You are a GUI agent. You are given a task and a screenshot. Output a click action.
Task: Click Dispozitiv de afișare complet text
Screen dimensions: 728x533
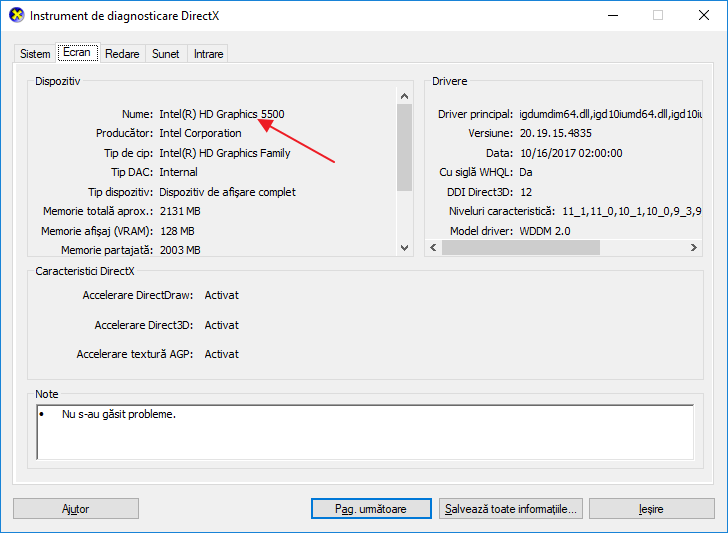pos(228,192)
